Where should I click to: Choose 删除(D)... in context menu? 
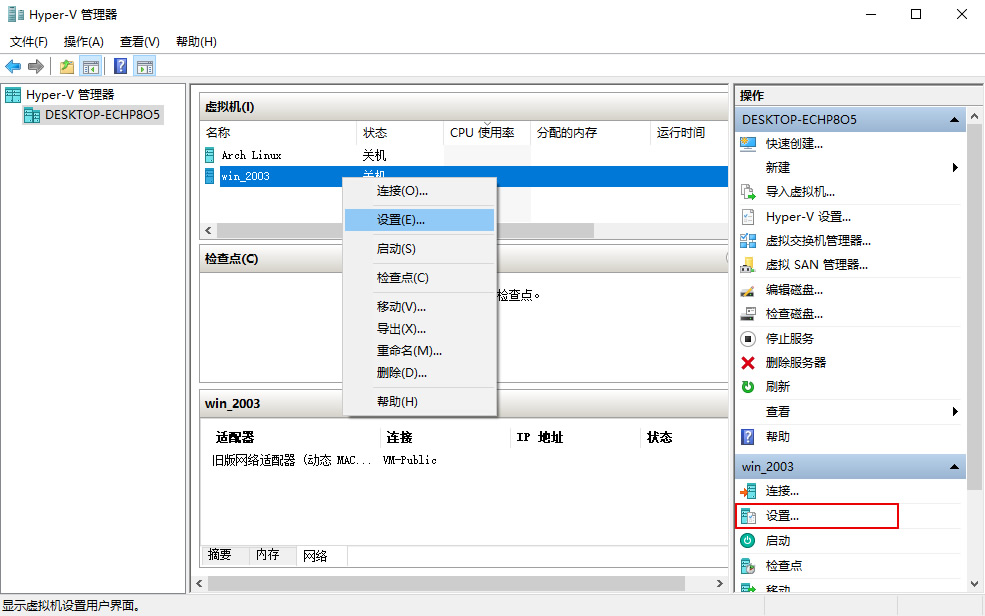coord(420,372)
